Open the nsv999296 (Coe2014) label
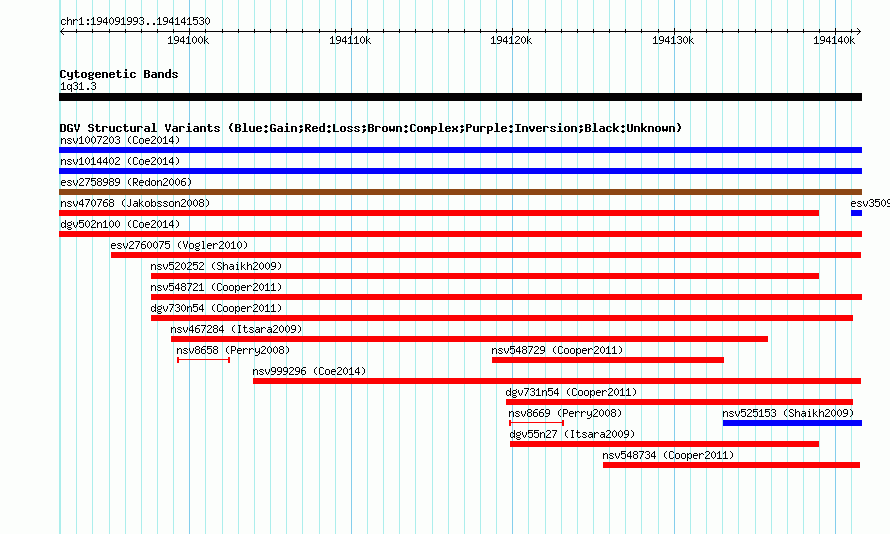Image resolution: width=890 pixels, height=534 pixels. pyautogui.click(x=309, y=371)
